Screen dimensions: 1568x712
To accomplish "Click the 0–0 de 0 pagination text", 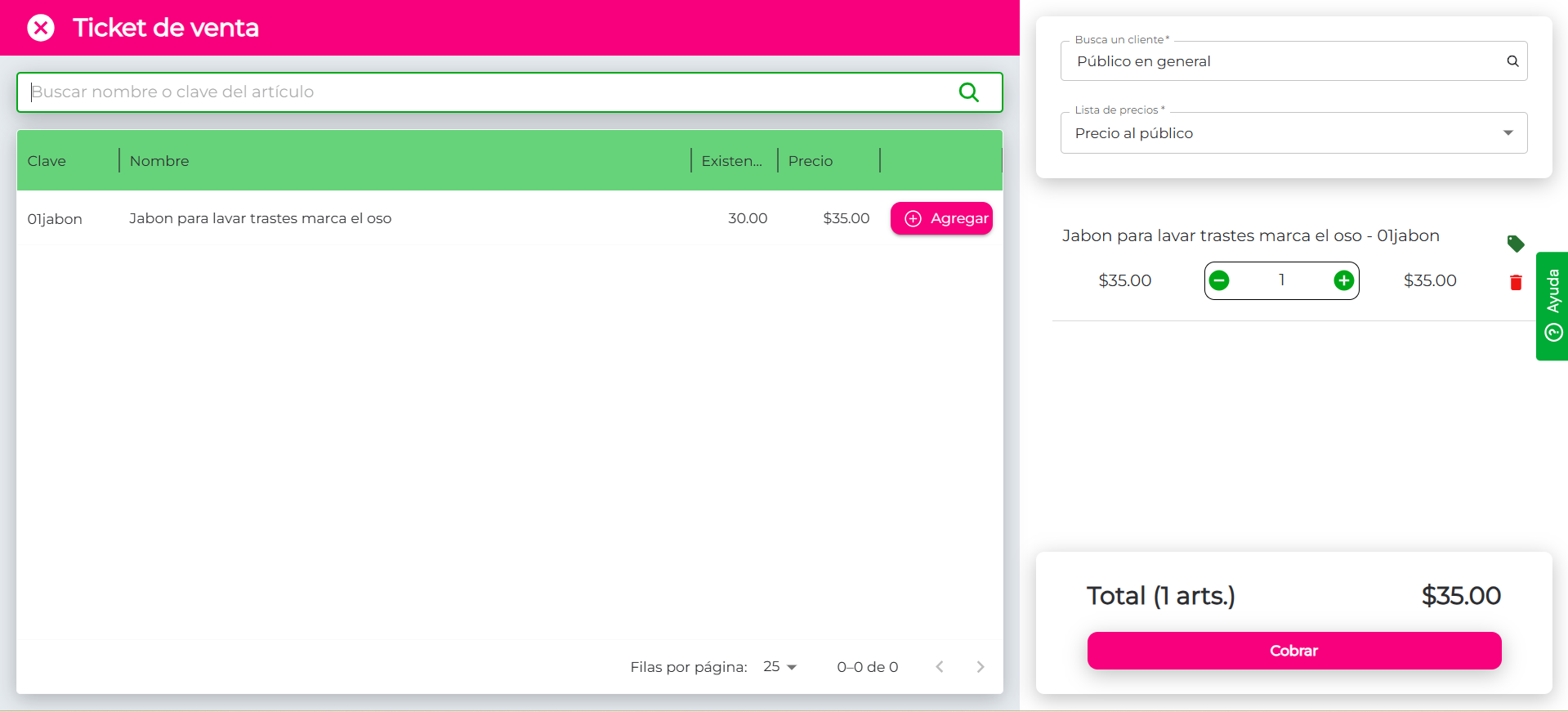I will [868, 667].
